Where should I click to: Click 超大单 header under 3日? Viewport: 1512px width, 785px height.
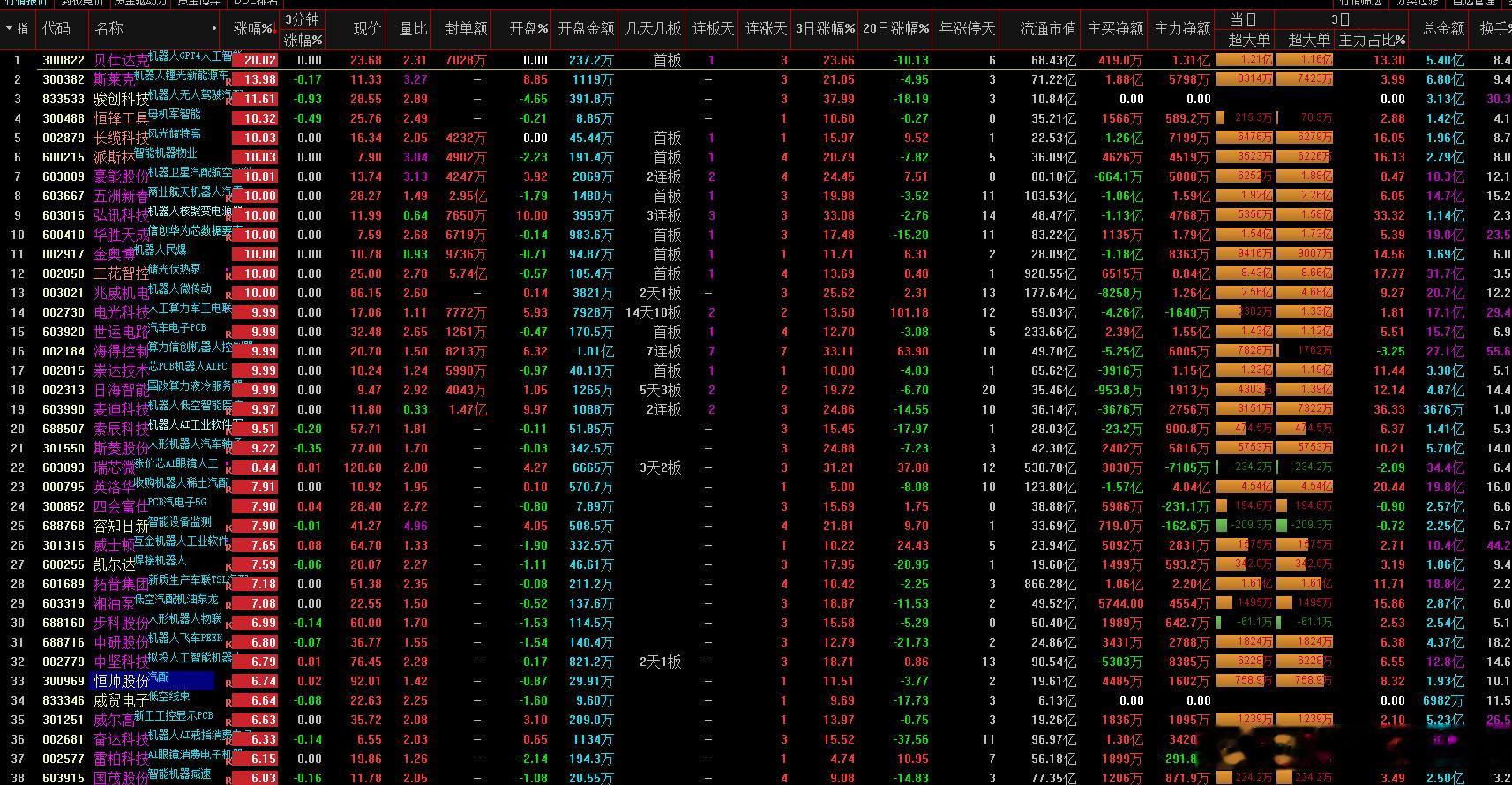pyautogui.click(x=1309, y=40)
